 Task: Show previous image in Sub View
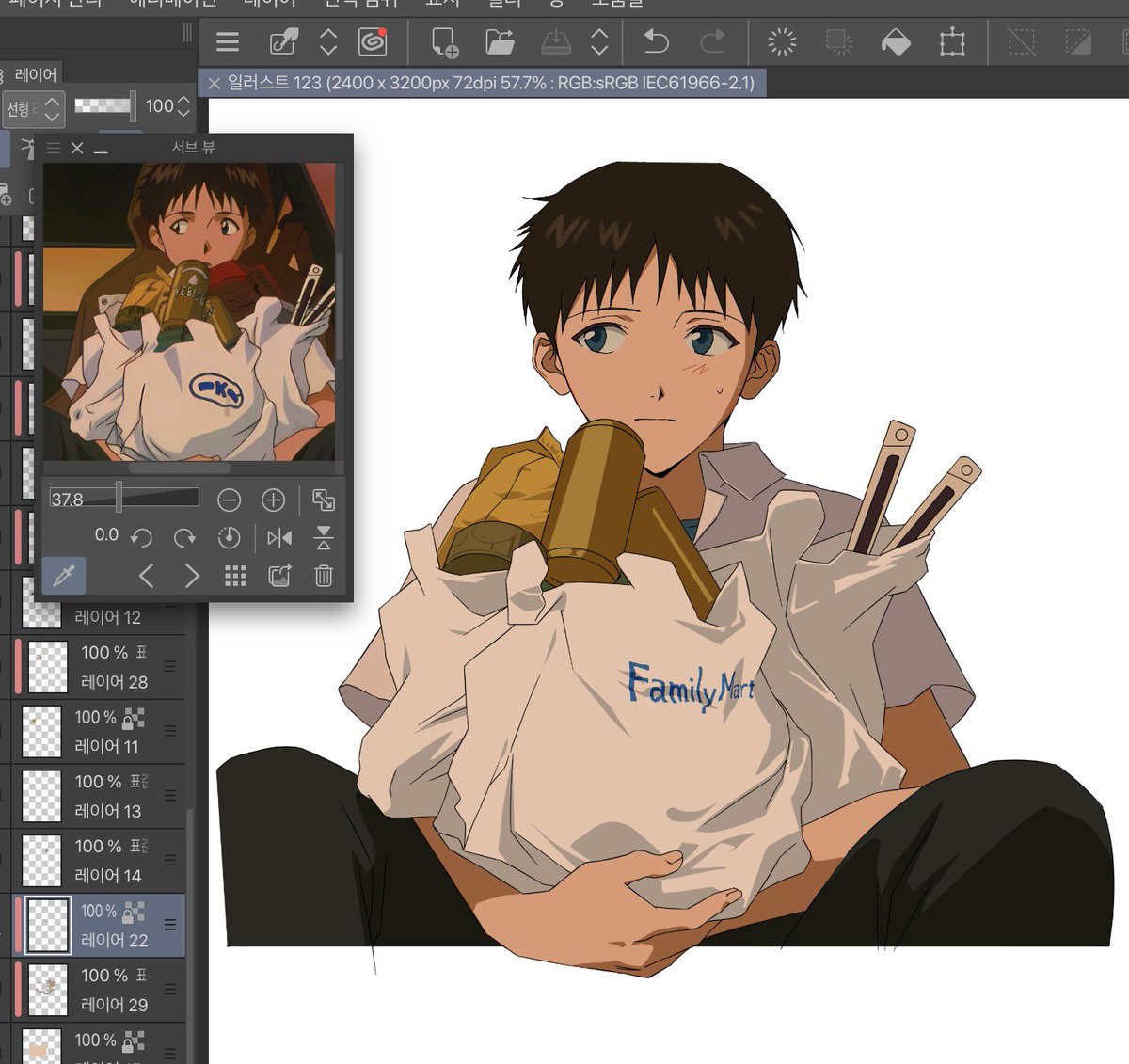[146, 575]
